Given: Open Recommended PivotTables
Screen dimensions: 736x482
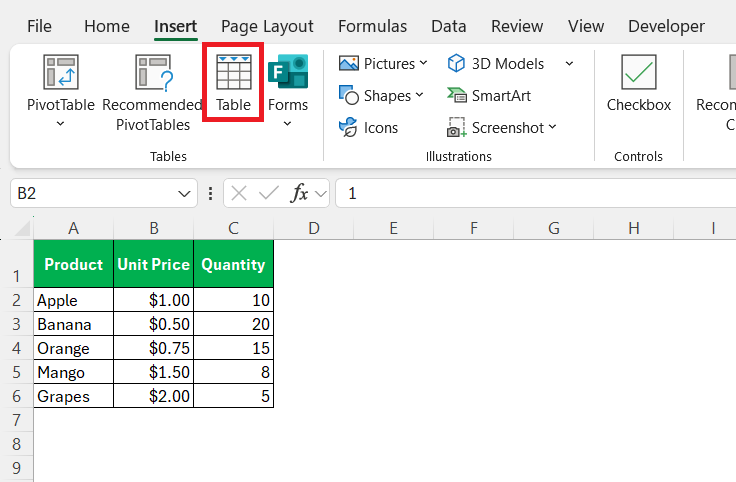Looking at the screenshot, I should click(153, 92).
